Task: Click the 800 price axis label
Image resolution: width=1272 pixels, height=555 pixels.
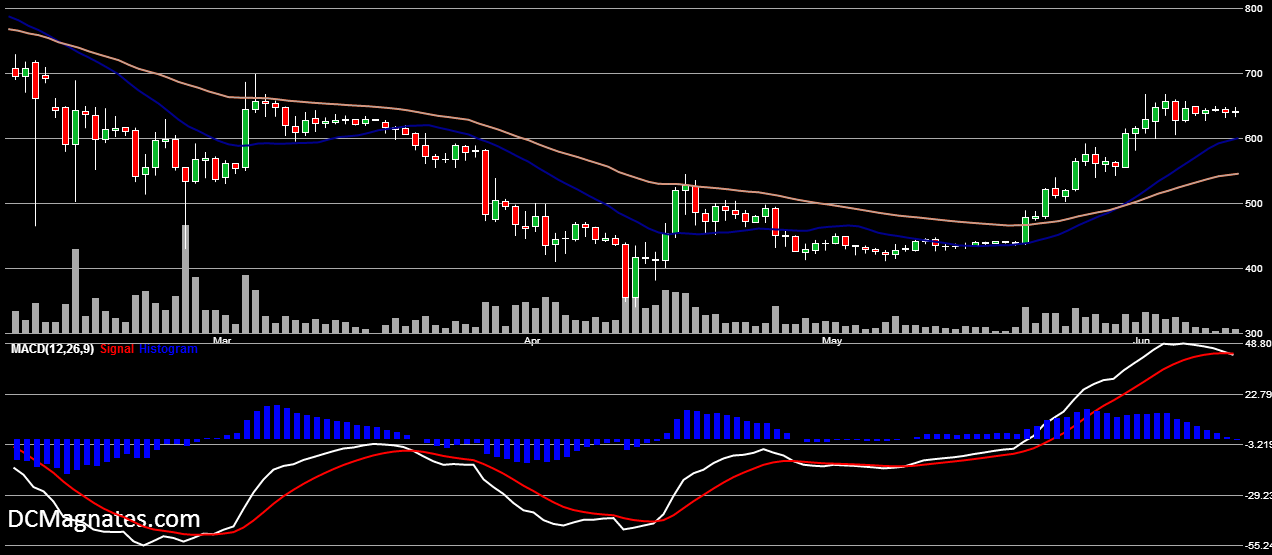Action: 1254,9
